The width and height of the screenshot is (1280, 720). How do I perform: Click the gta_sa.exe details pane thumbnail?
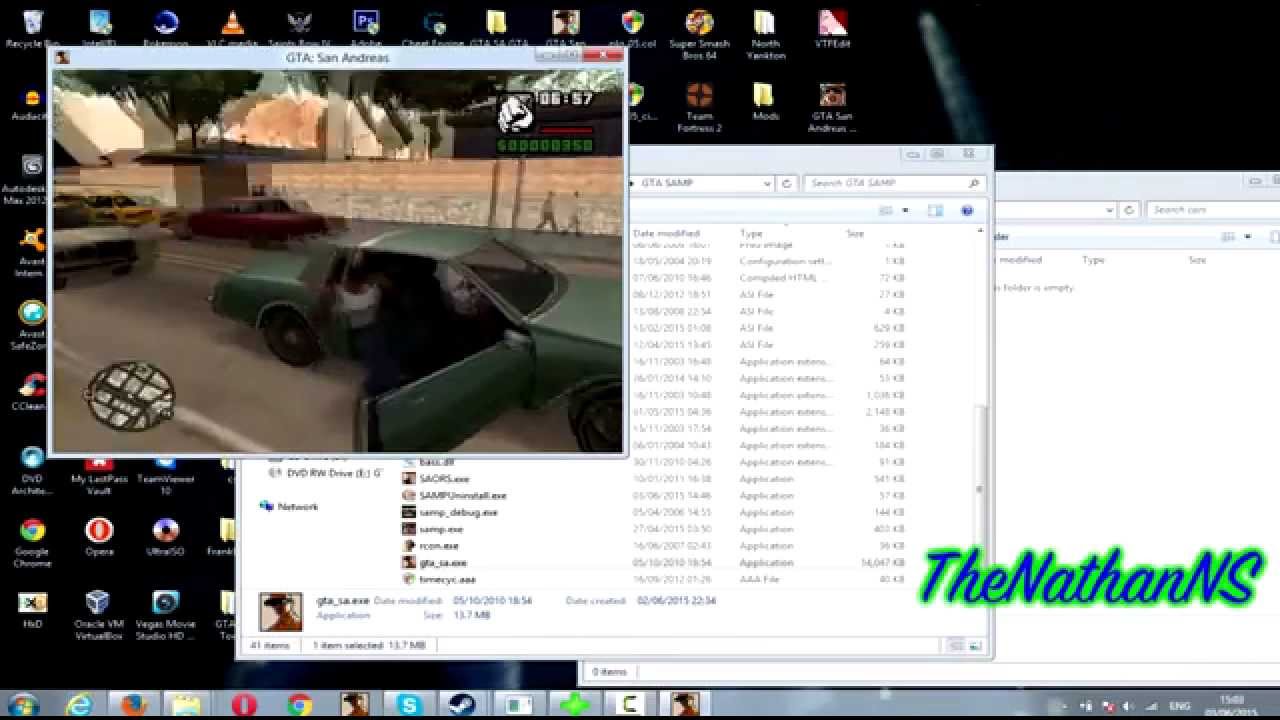[x=280, y=610]
